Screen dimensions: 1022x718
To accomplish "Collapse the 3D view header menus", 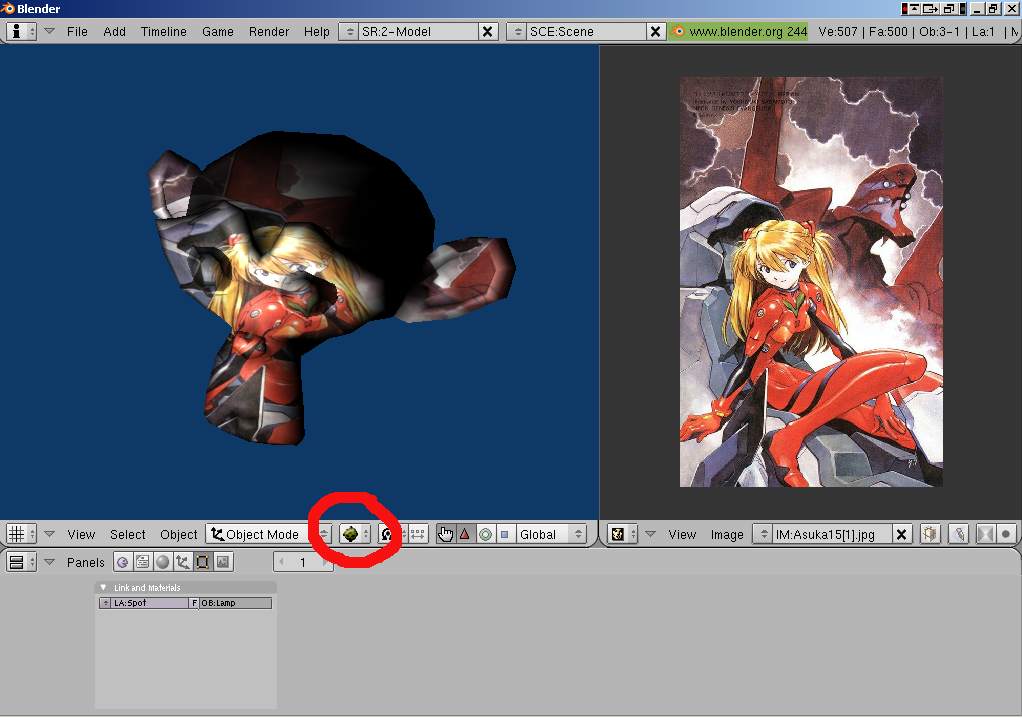I will pyautogui.click(x=50, y=534).
